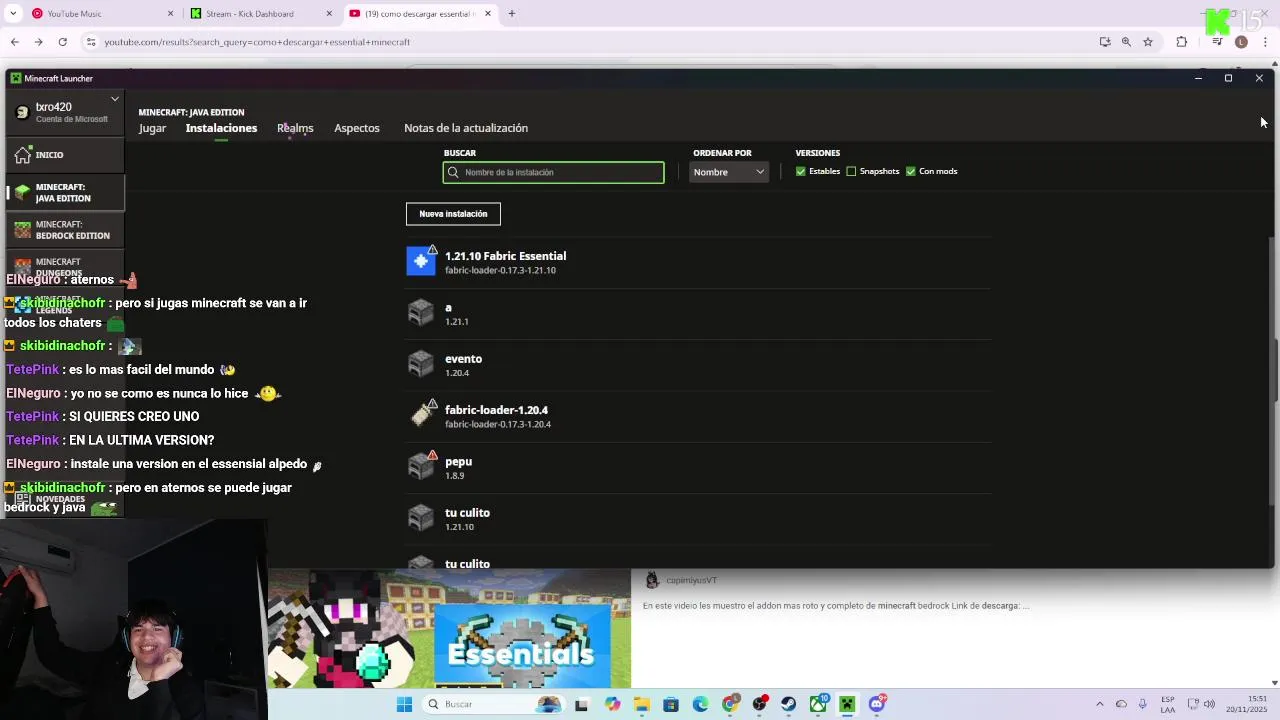Click 'fabric-loader-0.17.3-1.21.10' version text
The width and height of the screenshot is (1280, 720).
[x=500, y=271]
